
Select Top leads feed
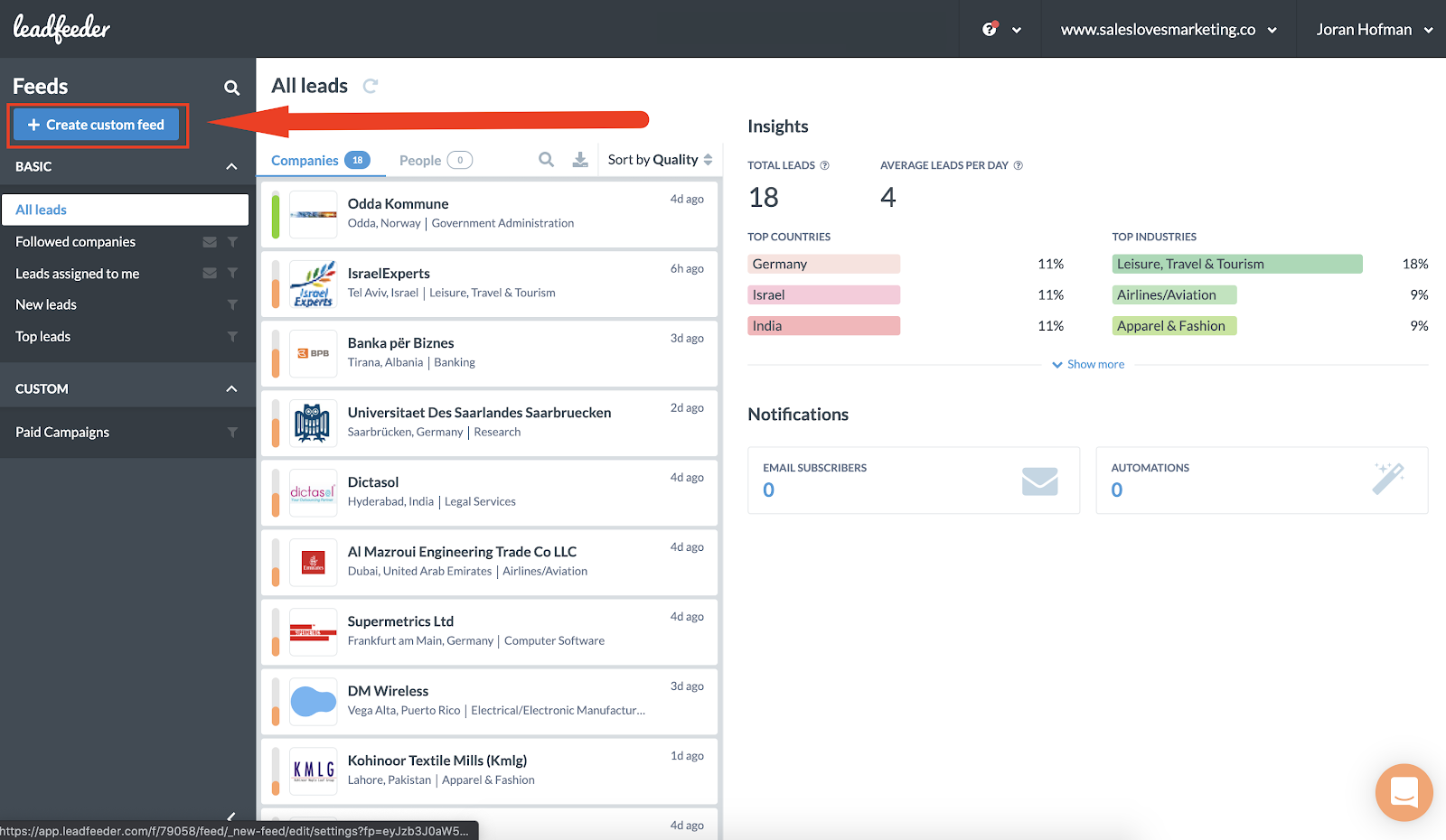pos(42,337)
